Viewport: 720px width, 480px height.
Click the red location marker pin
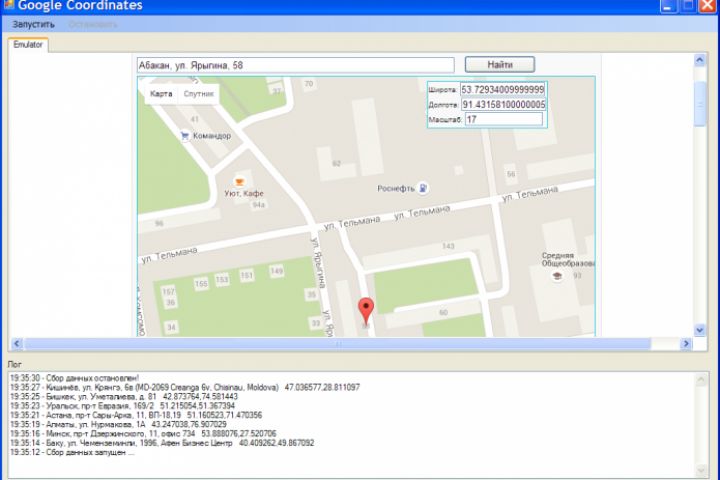[366, 311]
